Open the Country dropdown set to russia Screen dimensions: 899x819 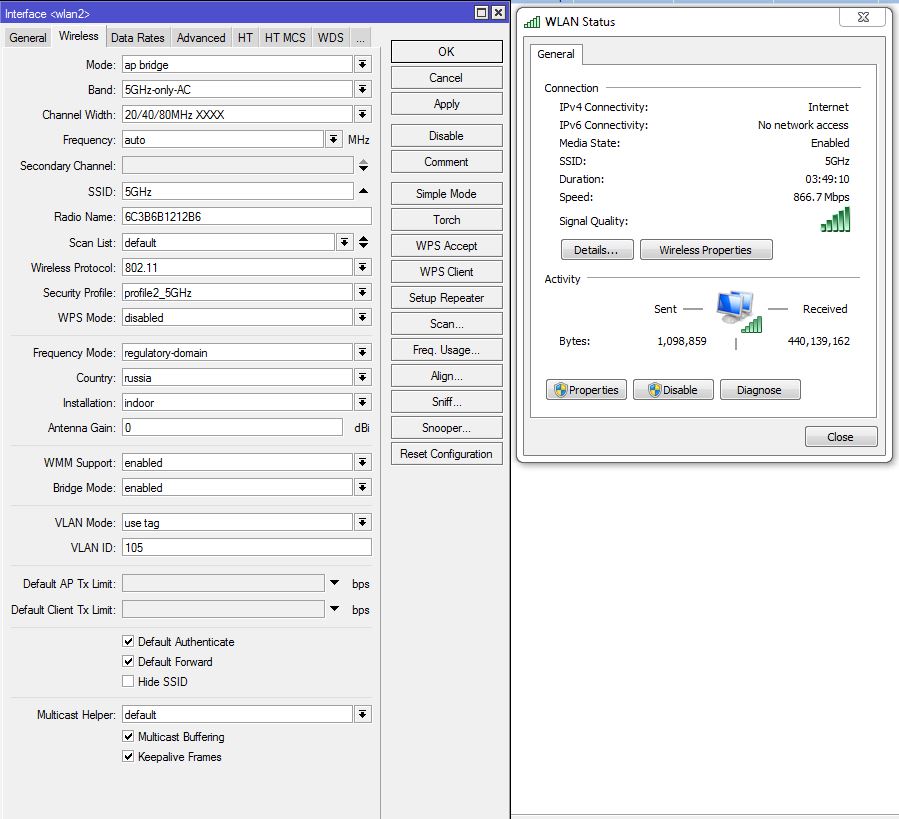pyautogui.click(x=362, y=378)
